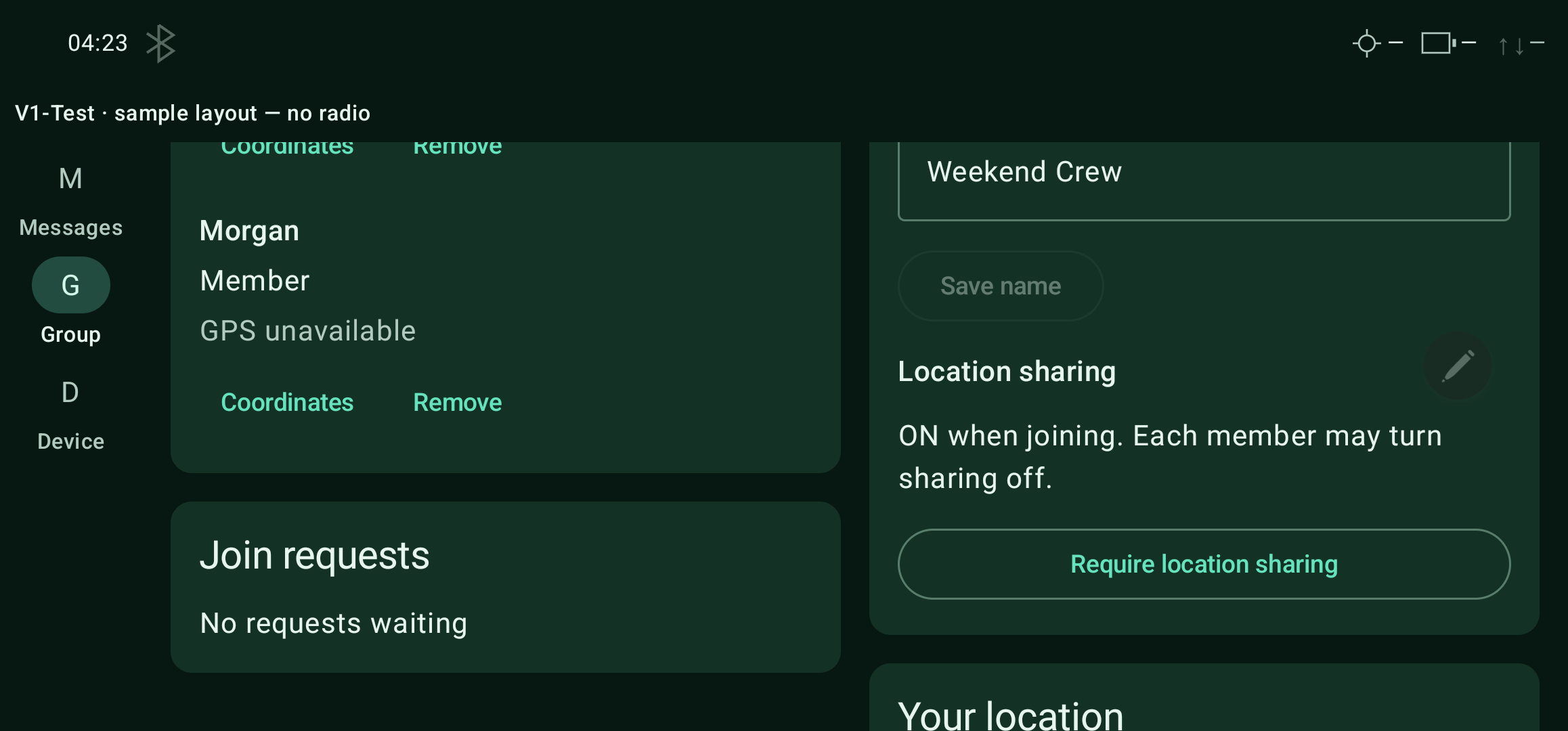
Task: Open Coordinates for Morgan
Action: point(287,402)
